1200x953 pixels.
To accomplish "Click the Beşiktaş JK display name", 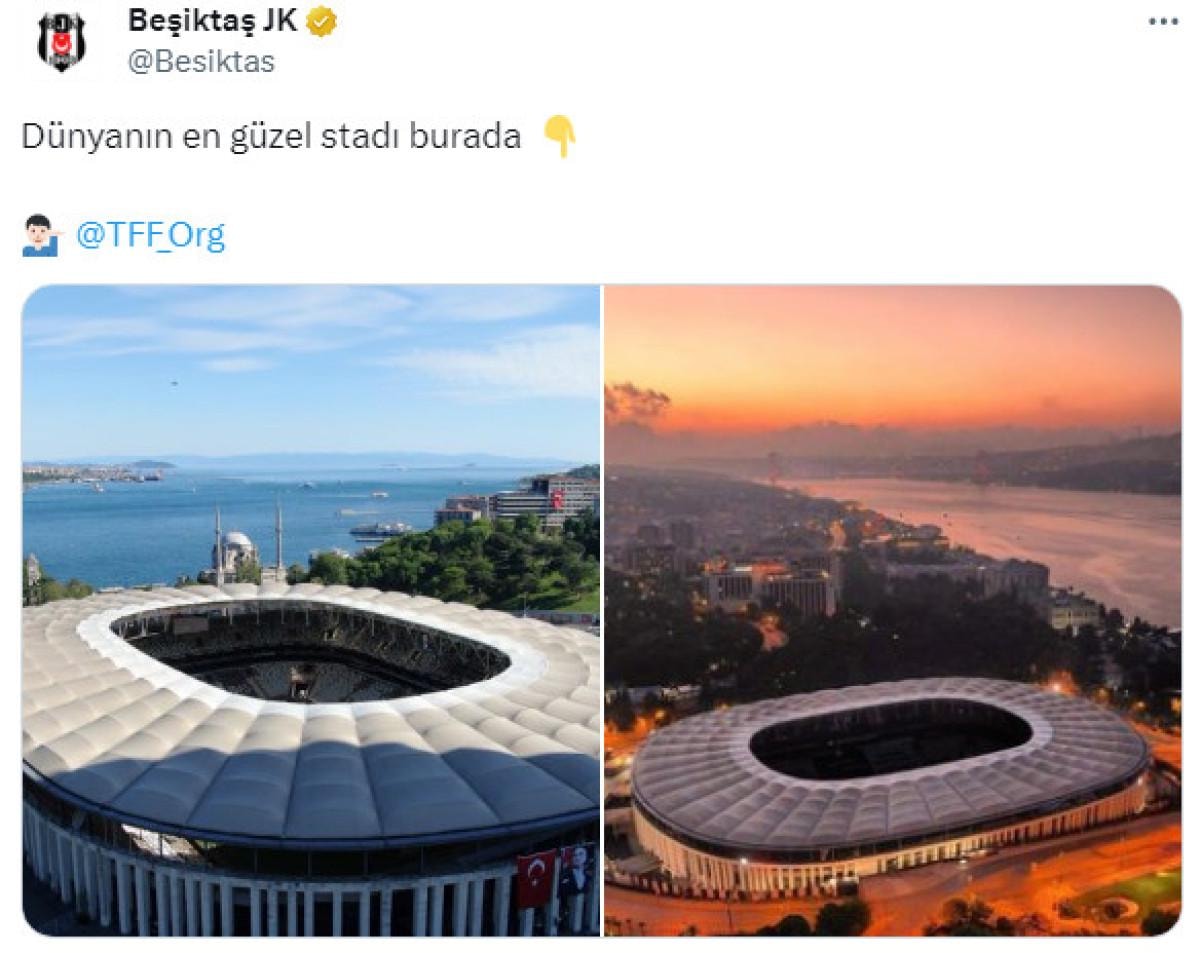I will point(212,21).
